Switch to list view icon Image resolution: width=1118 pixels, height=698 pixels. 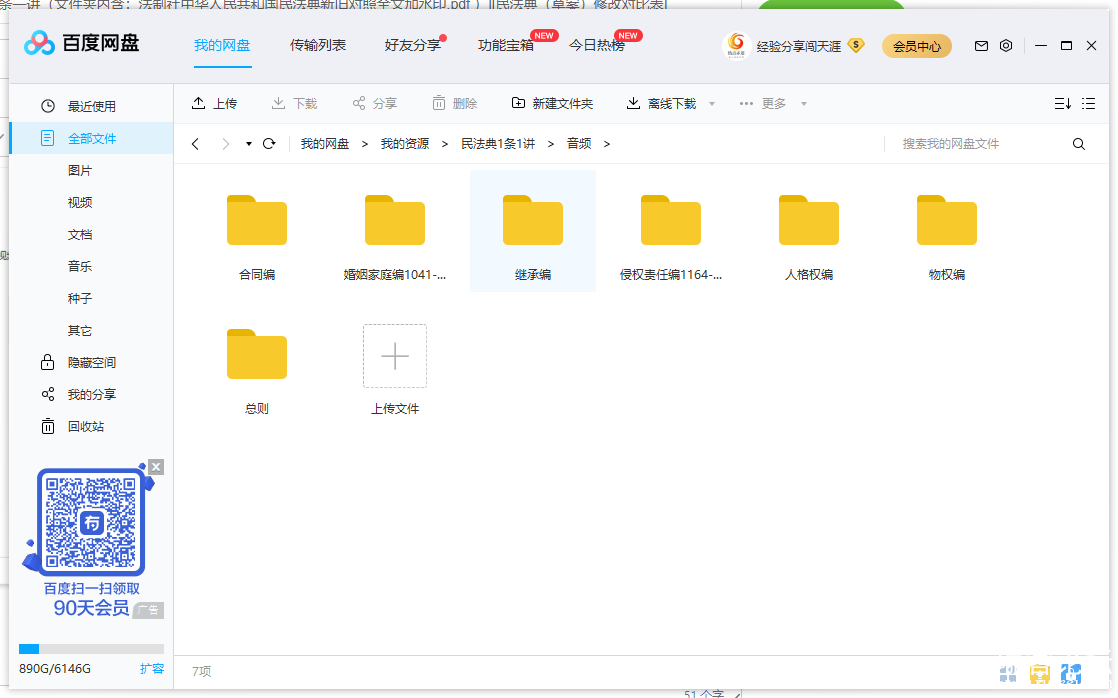(1088, 104)
